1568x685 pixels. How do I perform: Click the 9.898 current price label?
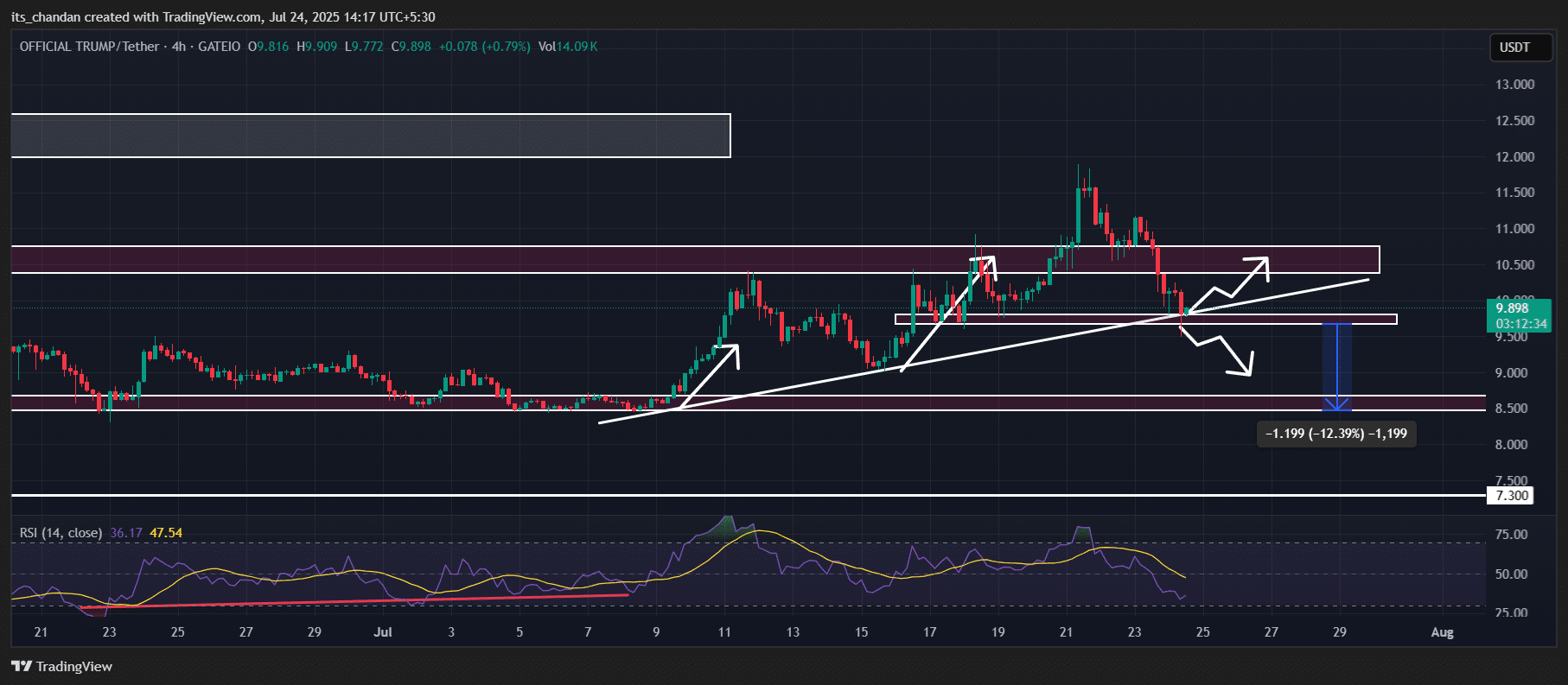pyautogui.click(x=1513, y=308)
